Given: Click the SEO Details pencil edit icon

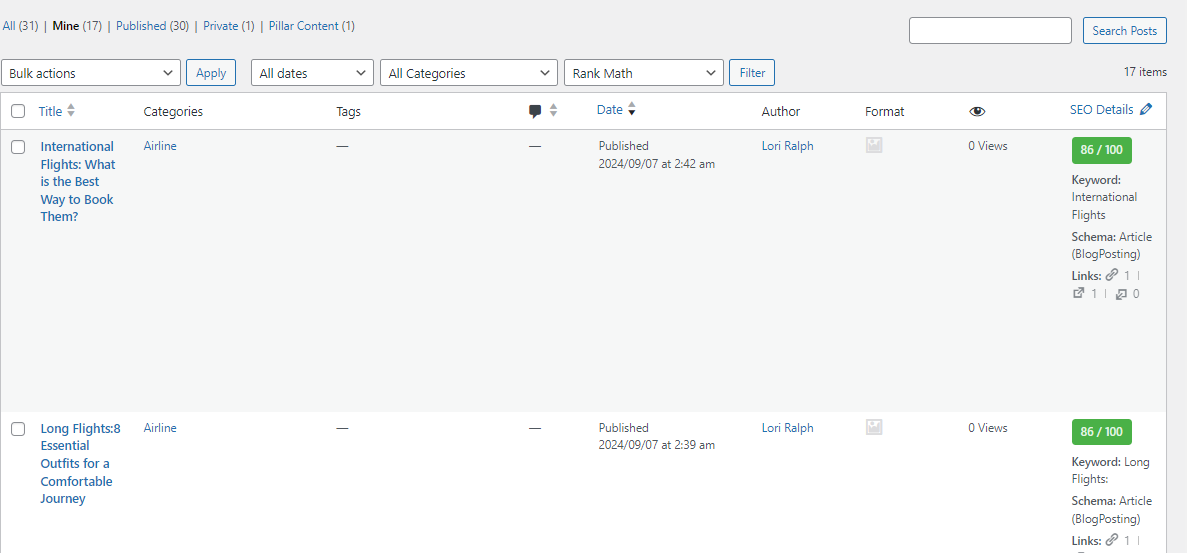Looking at the screenshot, I should [1146, 110].
